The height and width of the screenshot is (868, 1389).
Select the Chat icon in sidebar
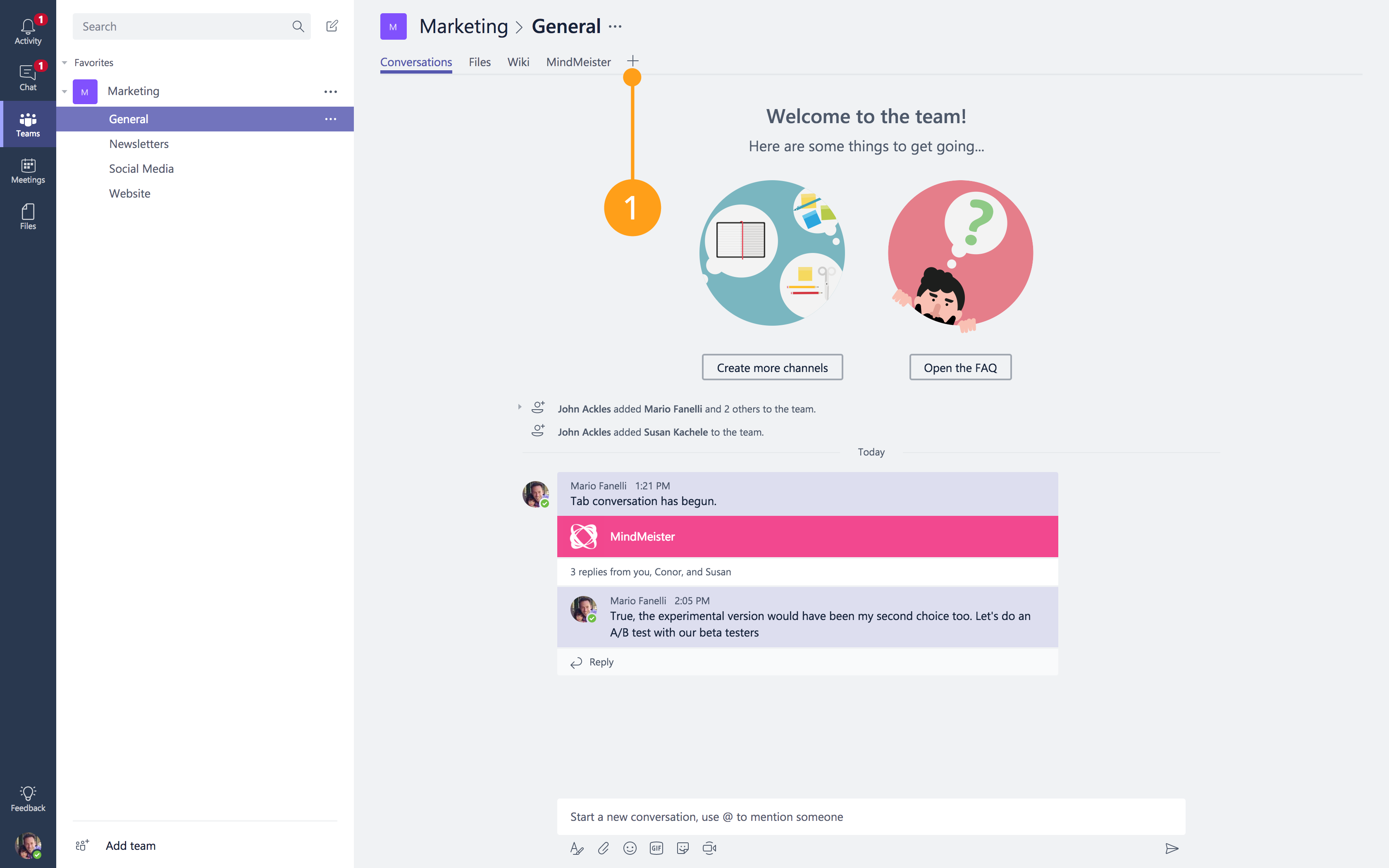click(28, 75)
